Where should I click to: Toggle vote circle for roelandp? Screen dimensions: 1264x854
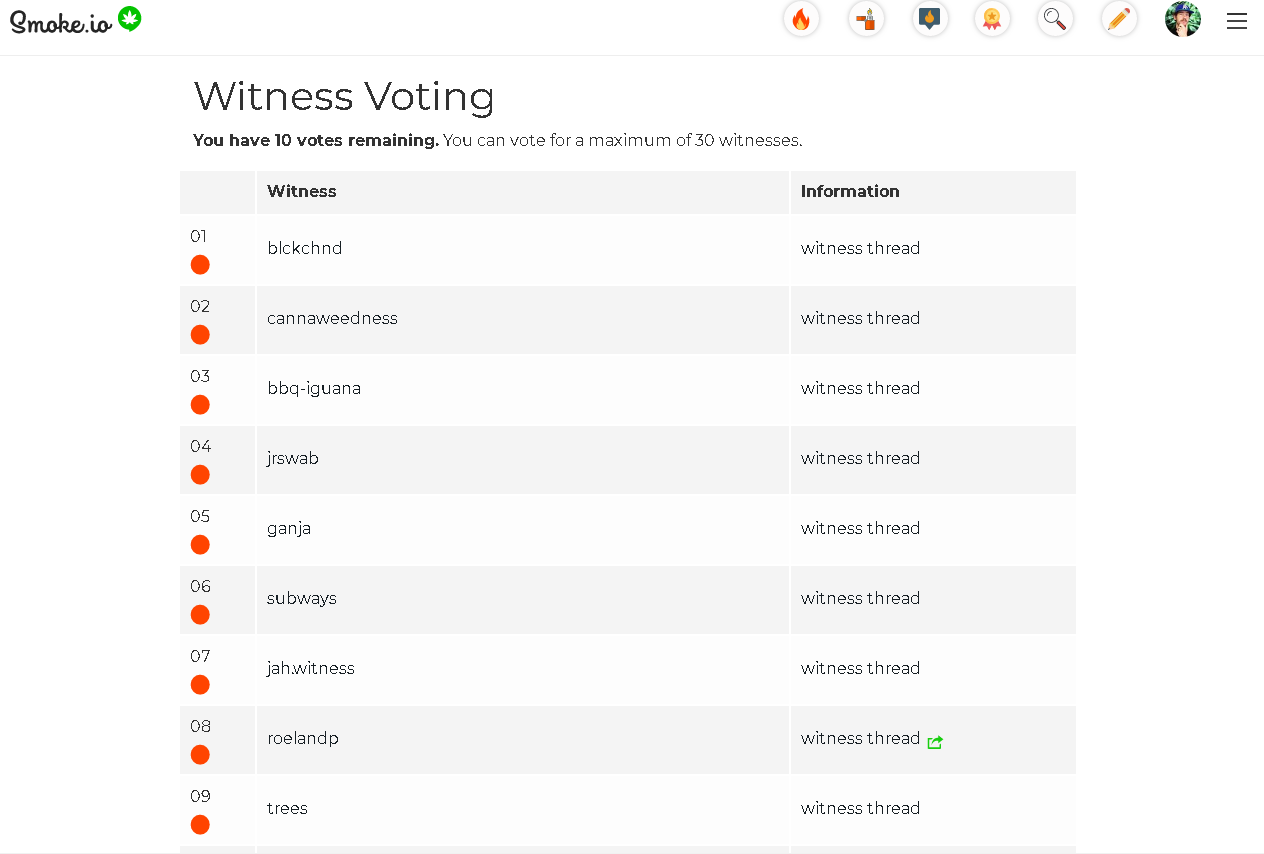click(200, 755)
